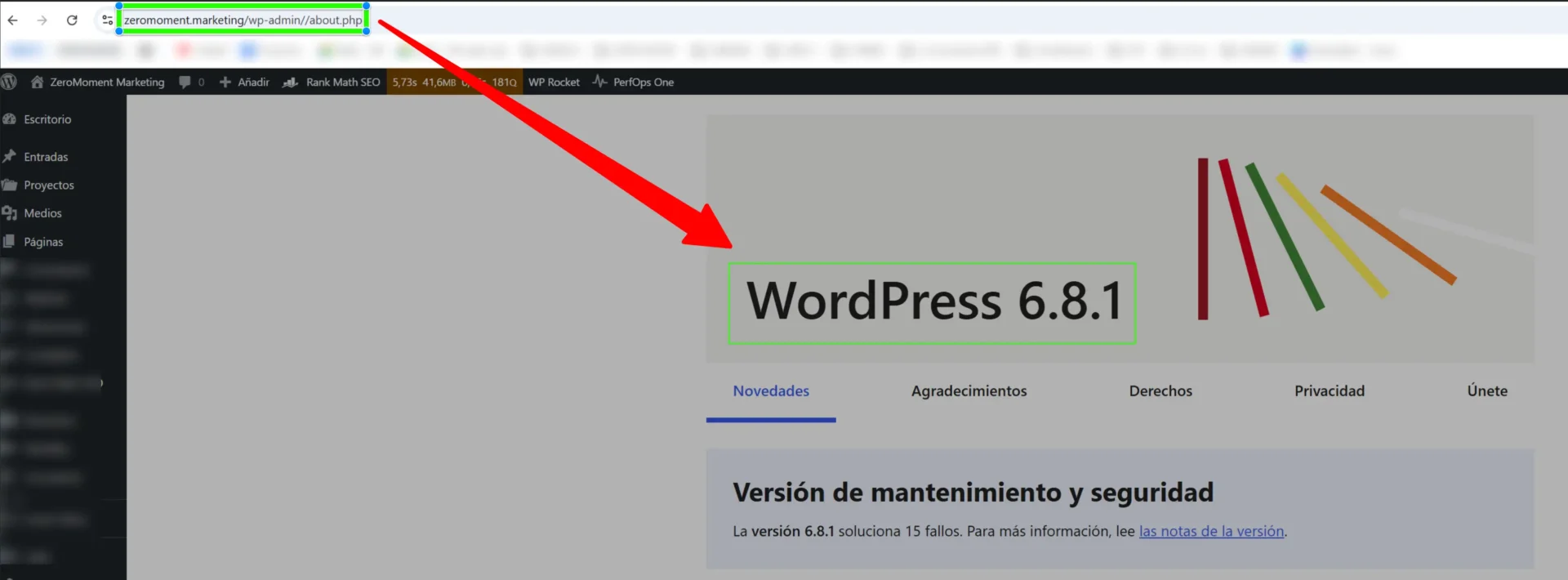Image resolution: width=1568 pixels, height=580 pixels.
Task: Click the 5,73s load time stat
Action: 404,82
